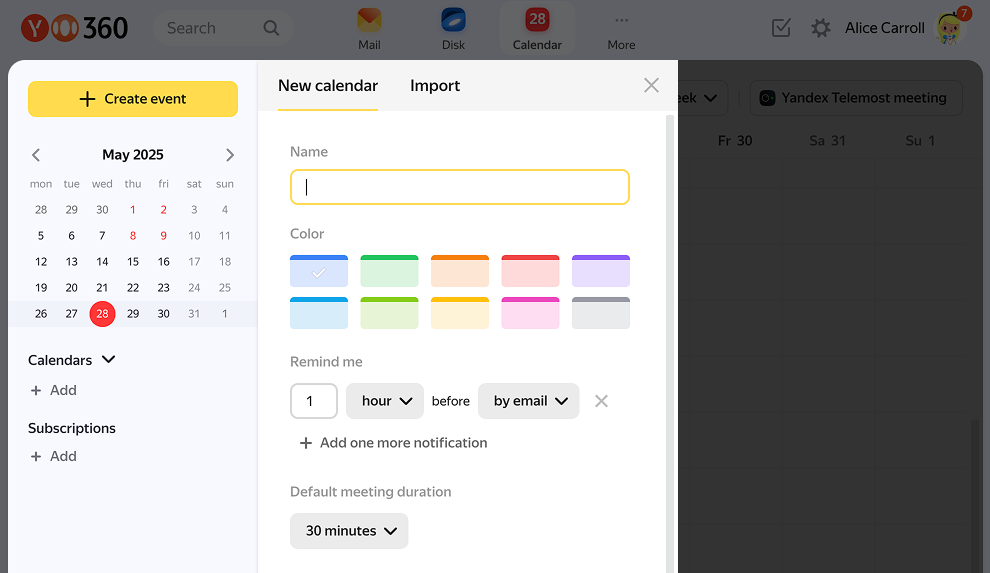
Task: Click the Create event button
Action: point(133,99)
